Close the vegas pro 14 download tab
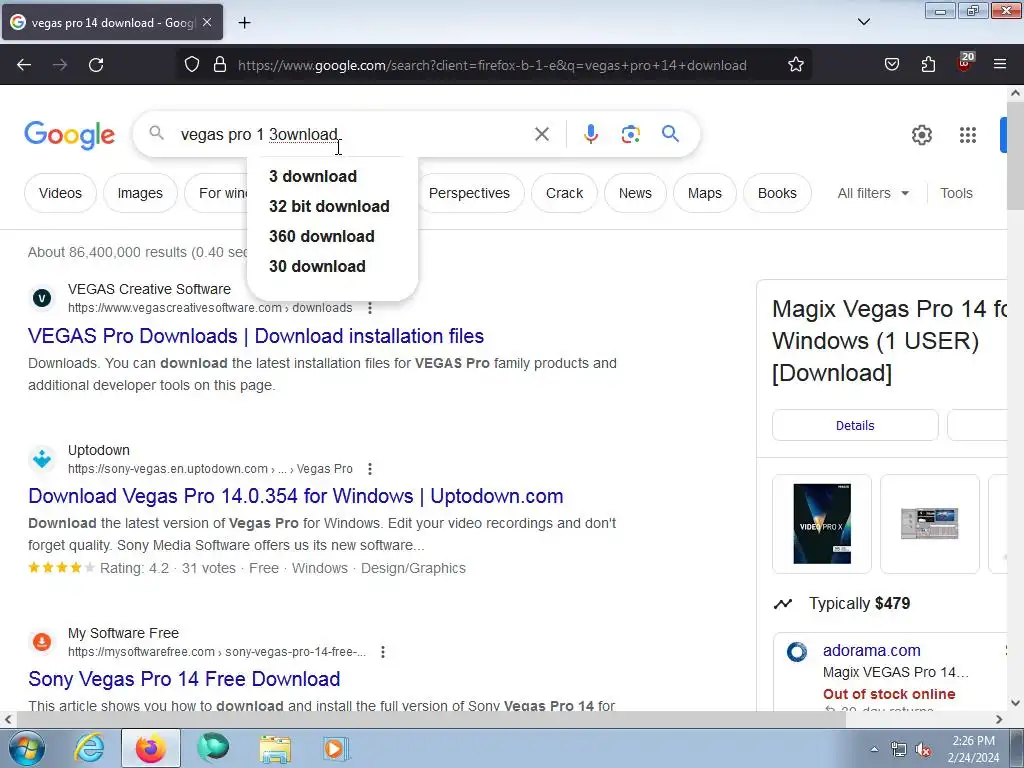 click(207, 22)
